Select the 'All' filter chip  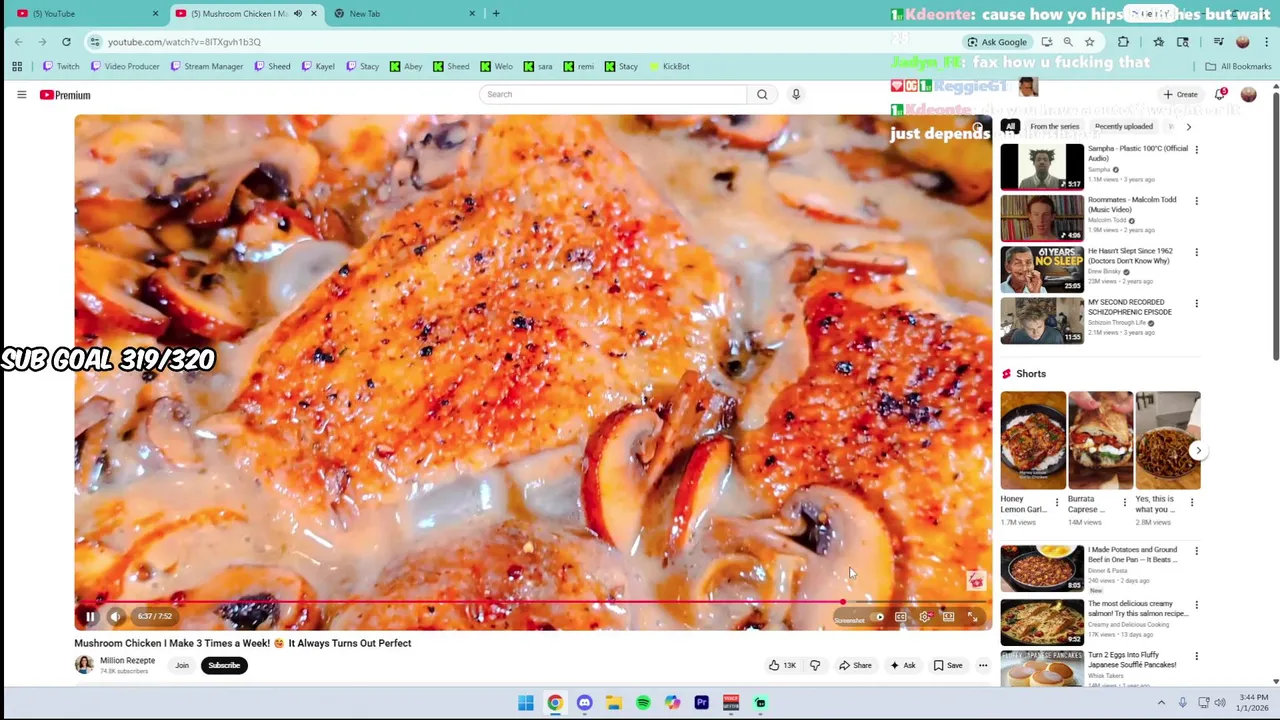pyautogui.click(x=1010, y=127)
